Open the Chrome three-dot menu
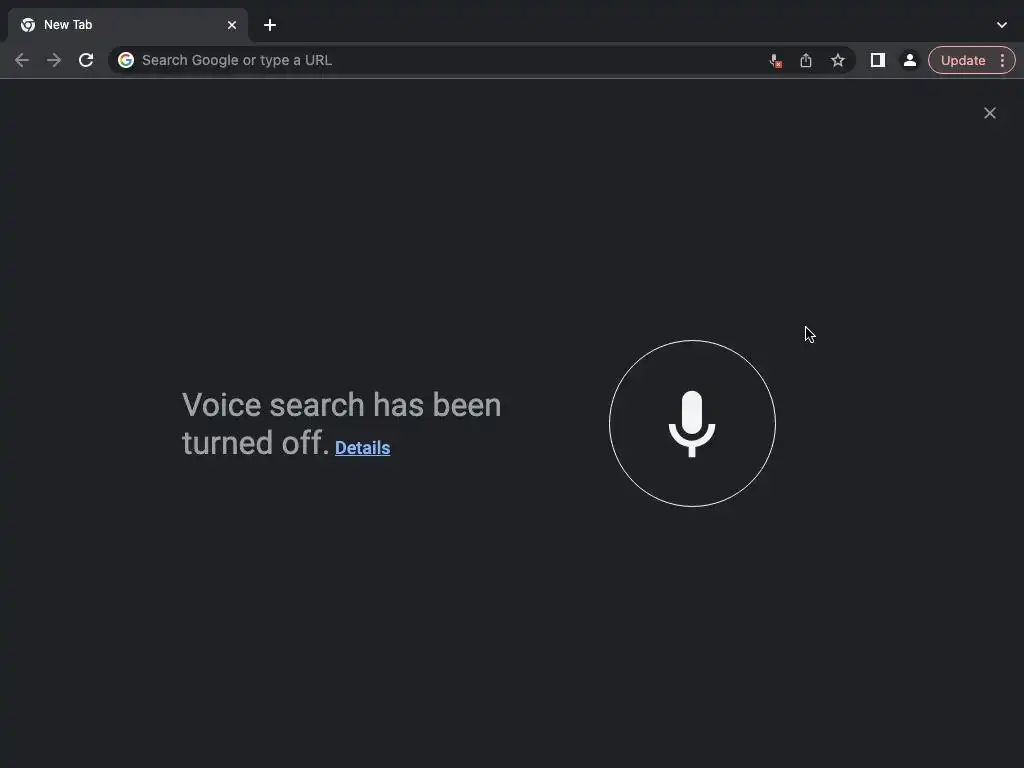Viewport: 1024px width, 768px height. tap(1002, 61)
